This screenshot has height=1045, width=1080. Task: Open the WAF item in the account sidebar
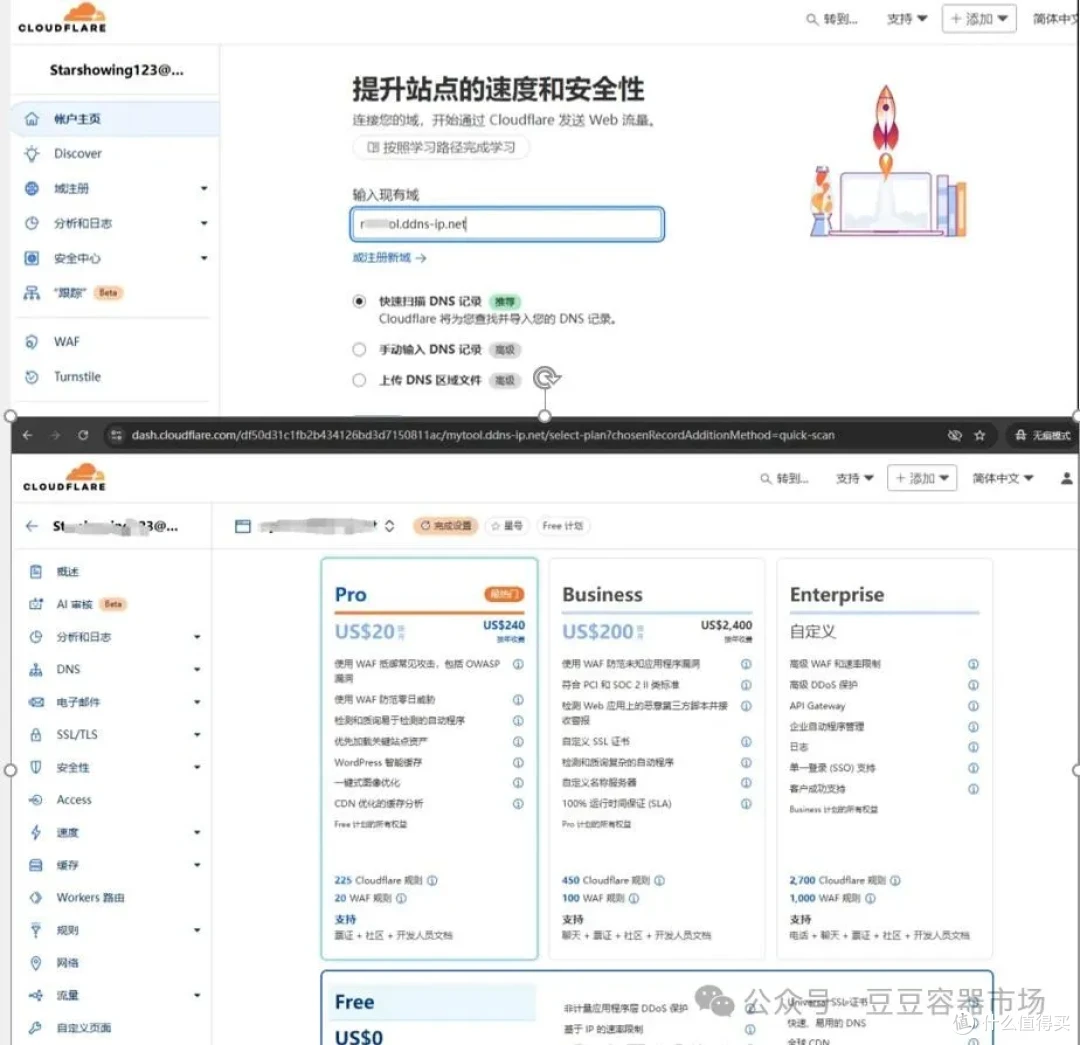(x=66, y=342)
